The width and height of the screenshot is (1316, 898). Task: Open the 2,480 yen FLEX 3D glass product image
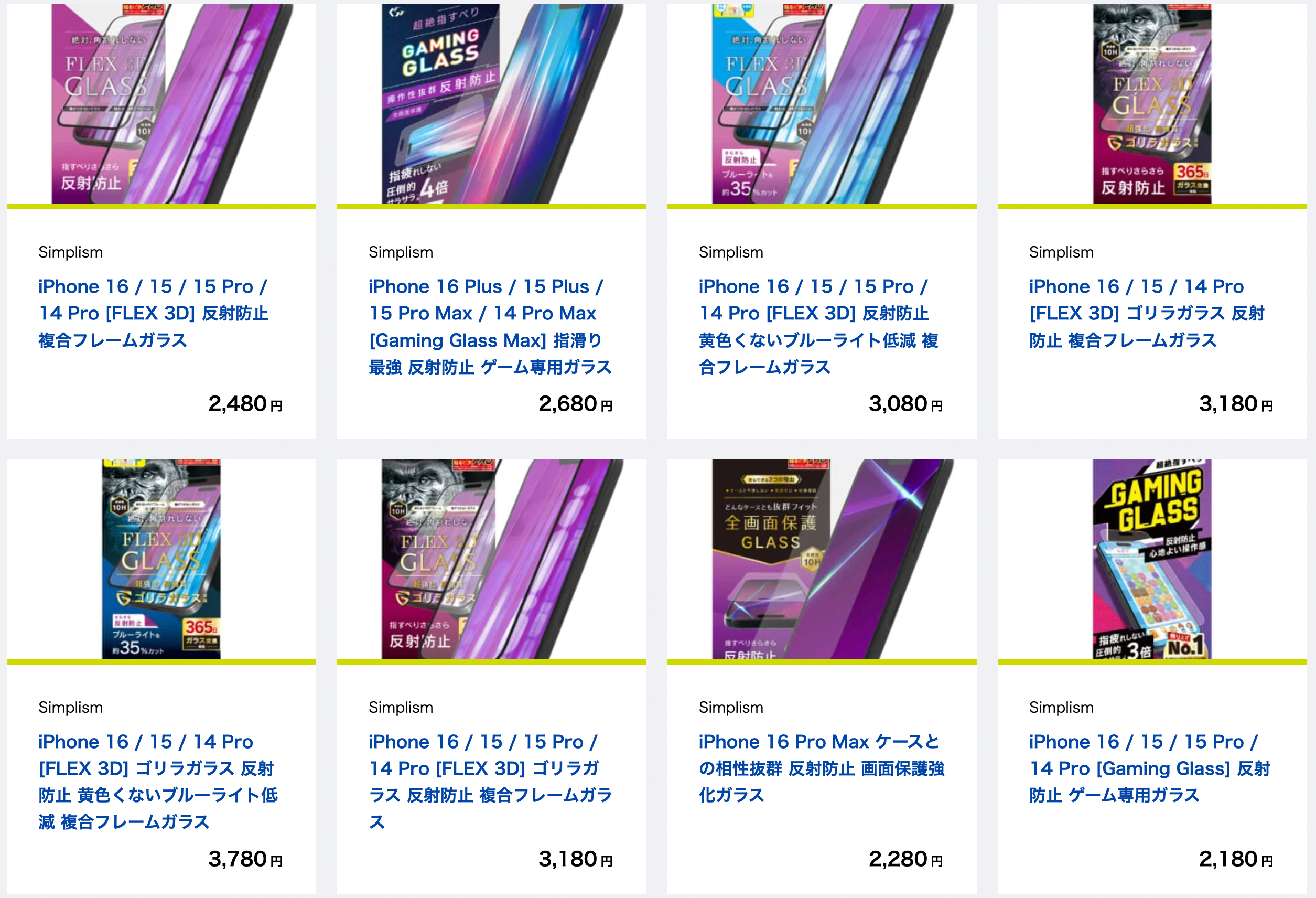pos(161,105)
